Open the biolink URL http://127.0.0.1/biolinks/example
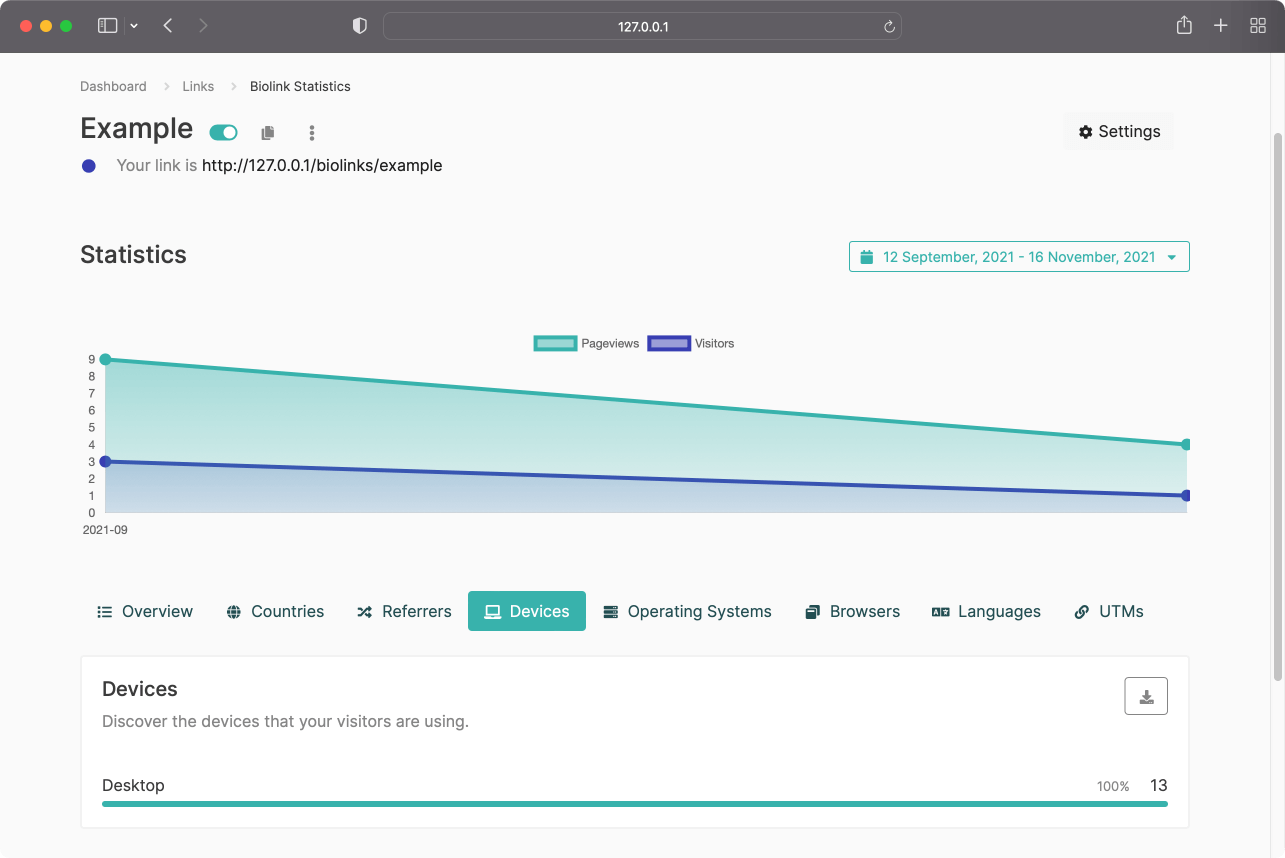 point(322,165)
